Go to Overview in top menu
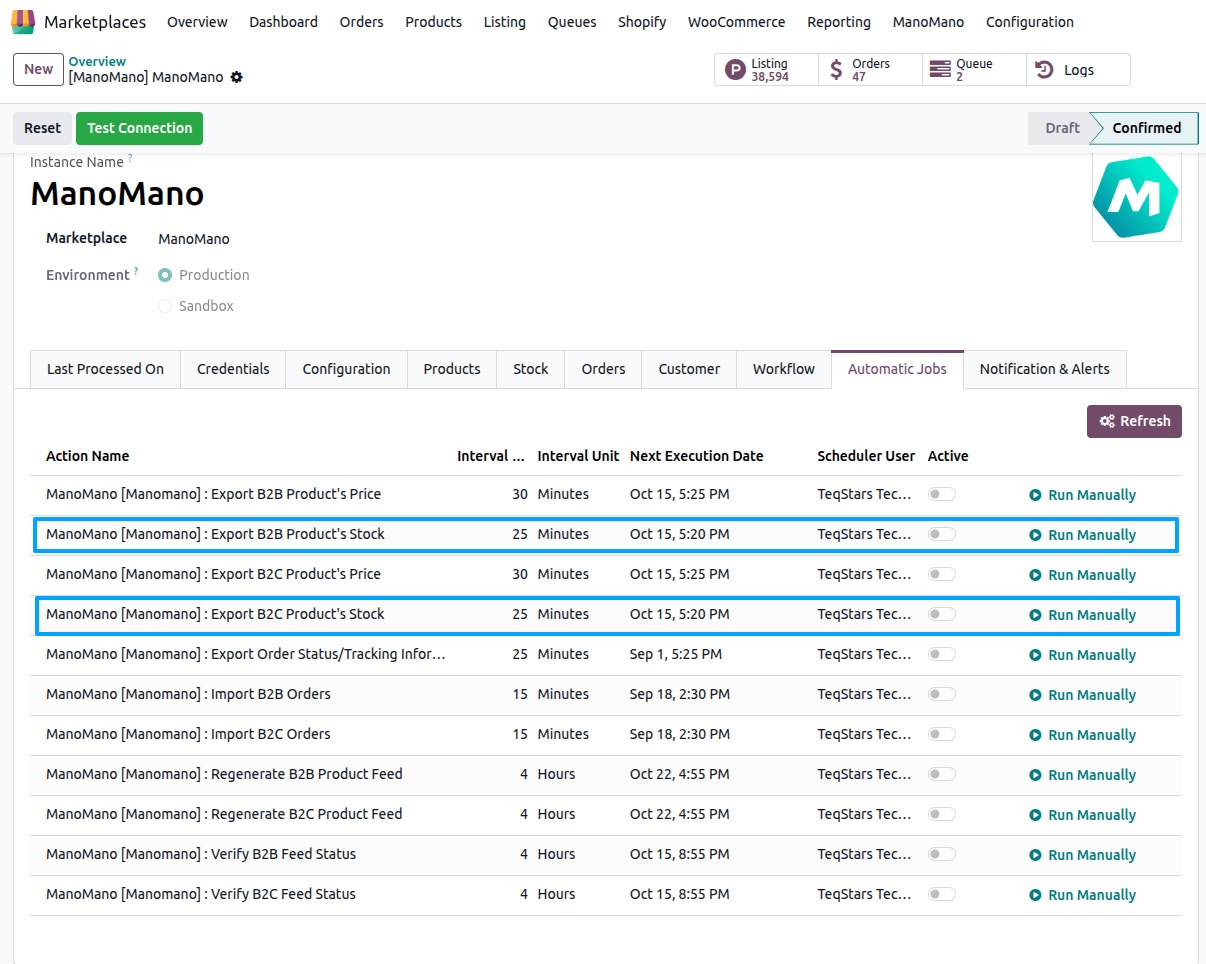1206x964 pixels. (197, 22)
